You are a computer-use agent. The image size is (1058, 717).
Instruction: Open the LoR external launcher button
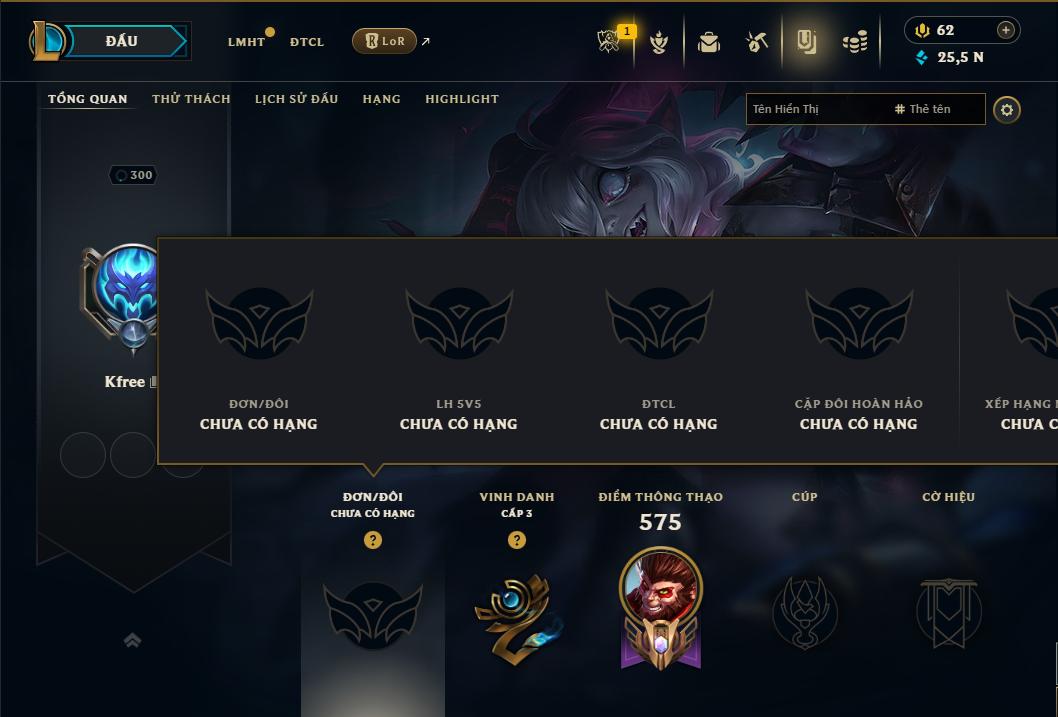tap(384, 41)
